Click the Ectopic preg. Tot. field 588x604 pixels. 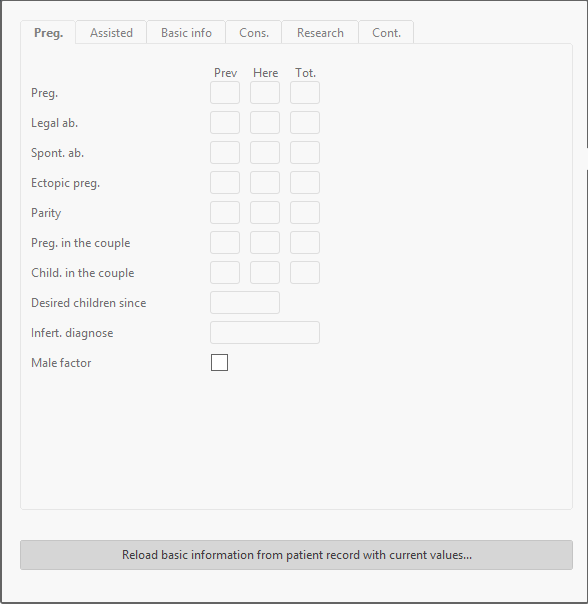tap(305, 183)
